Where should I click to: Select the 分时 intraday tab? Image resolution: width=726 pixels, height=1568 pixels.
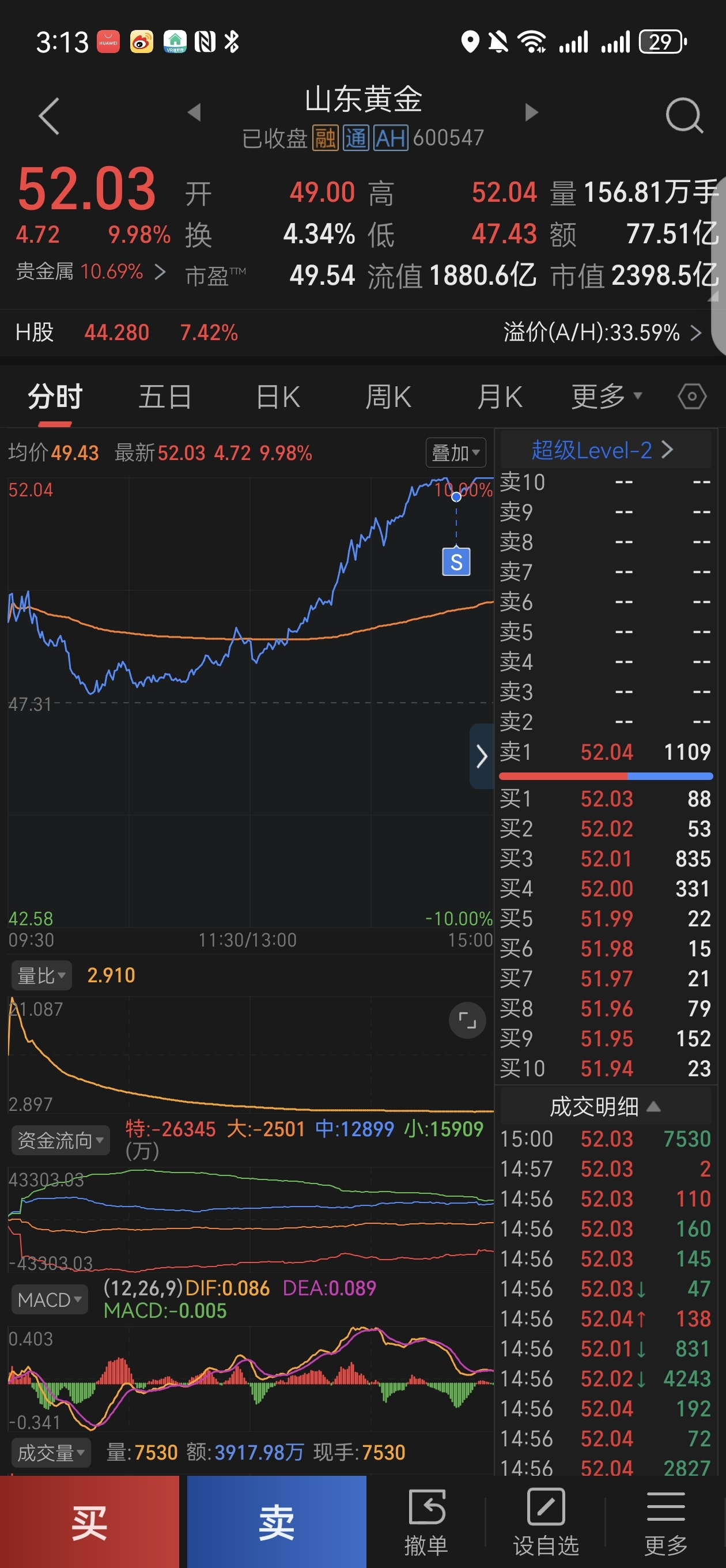click(55, 397)
